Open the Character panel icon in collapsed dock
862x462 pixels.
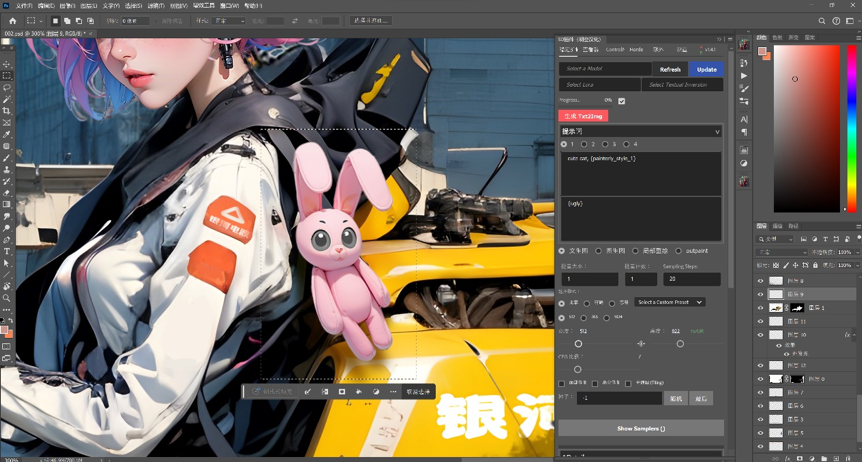coord(744,119)
